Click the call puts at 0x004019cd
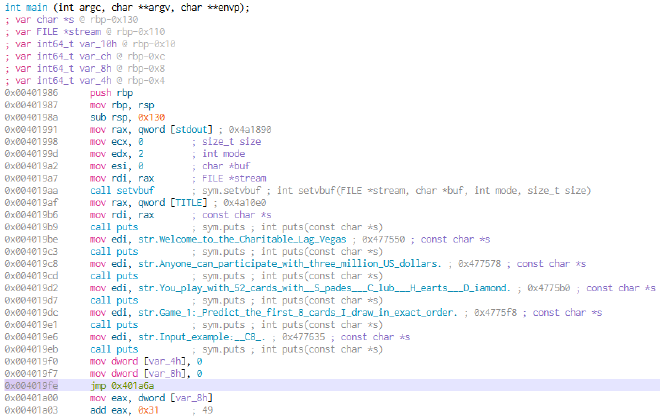 [x=114, y=276]
